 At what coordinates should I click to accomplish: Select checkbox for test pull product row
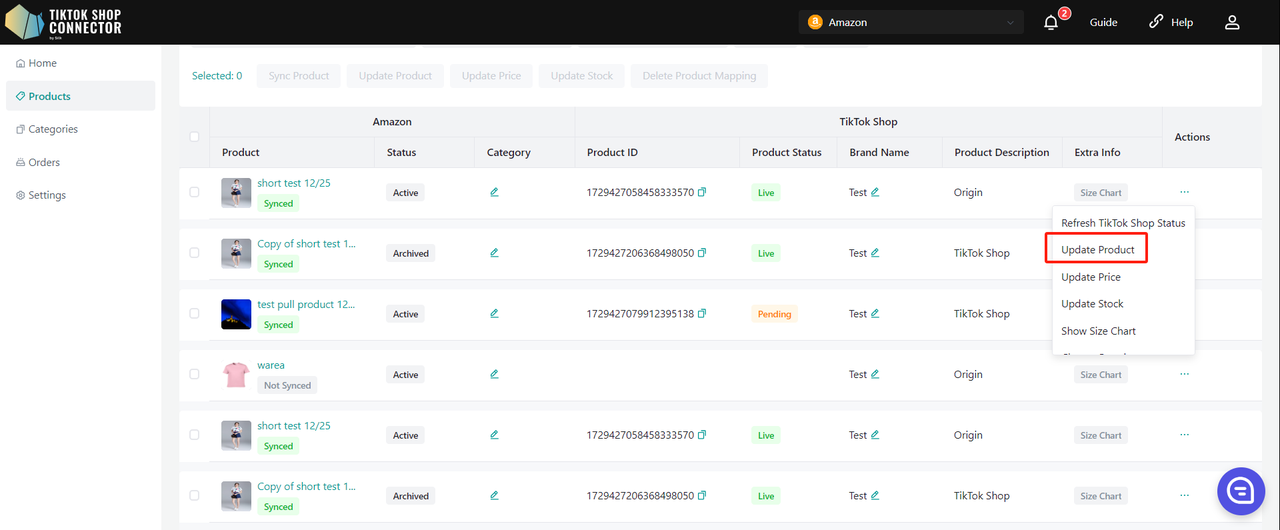pos(194,314)
